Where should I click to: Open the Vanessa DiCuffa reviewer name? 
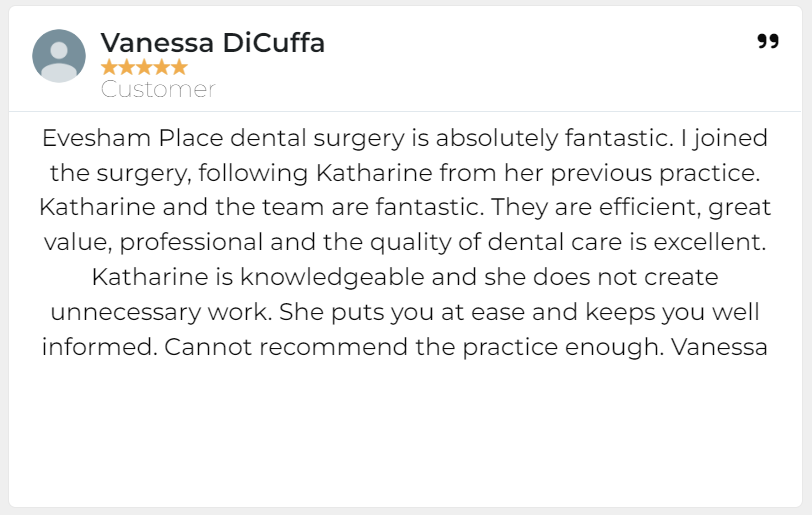212,43
